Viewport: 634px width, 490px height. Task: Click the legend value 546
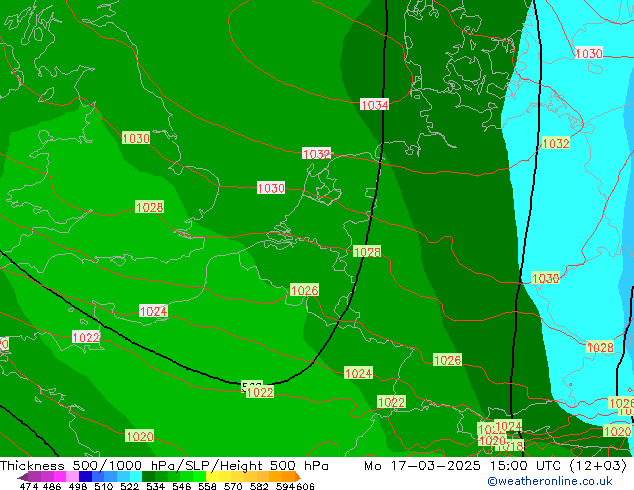tap(181, 486)
